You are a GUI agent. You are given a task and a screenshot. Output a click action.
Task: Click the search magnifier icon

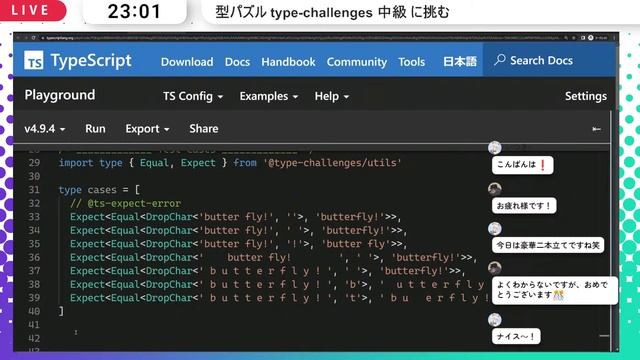point(500,60)
